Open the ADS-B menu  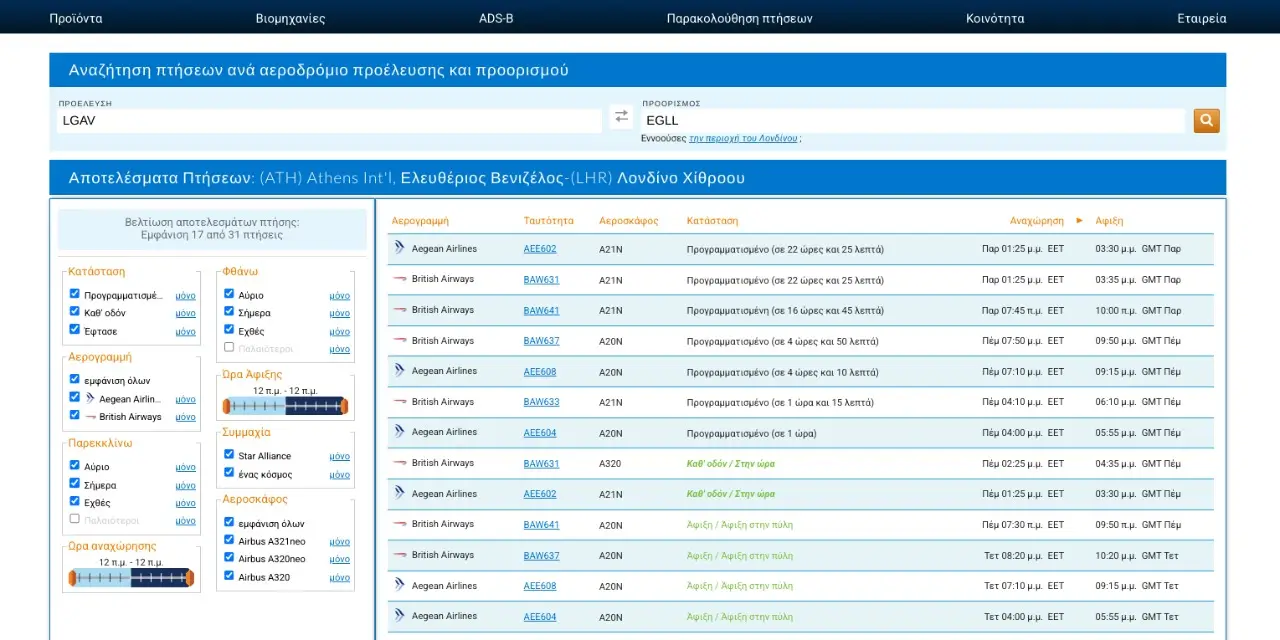point(496,18)
